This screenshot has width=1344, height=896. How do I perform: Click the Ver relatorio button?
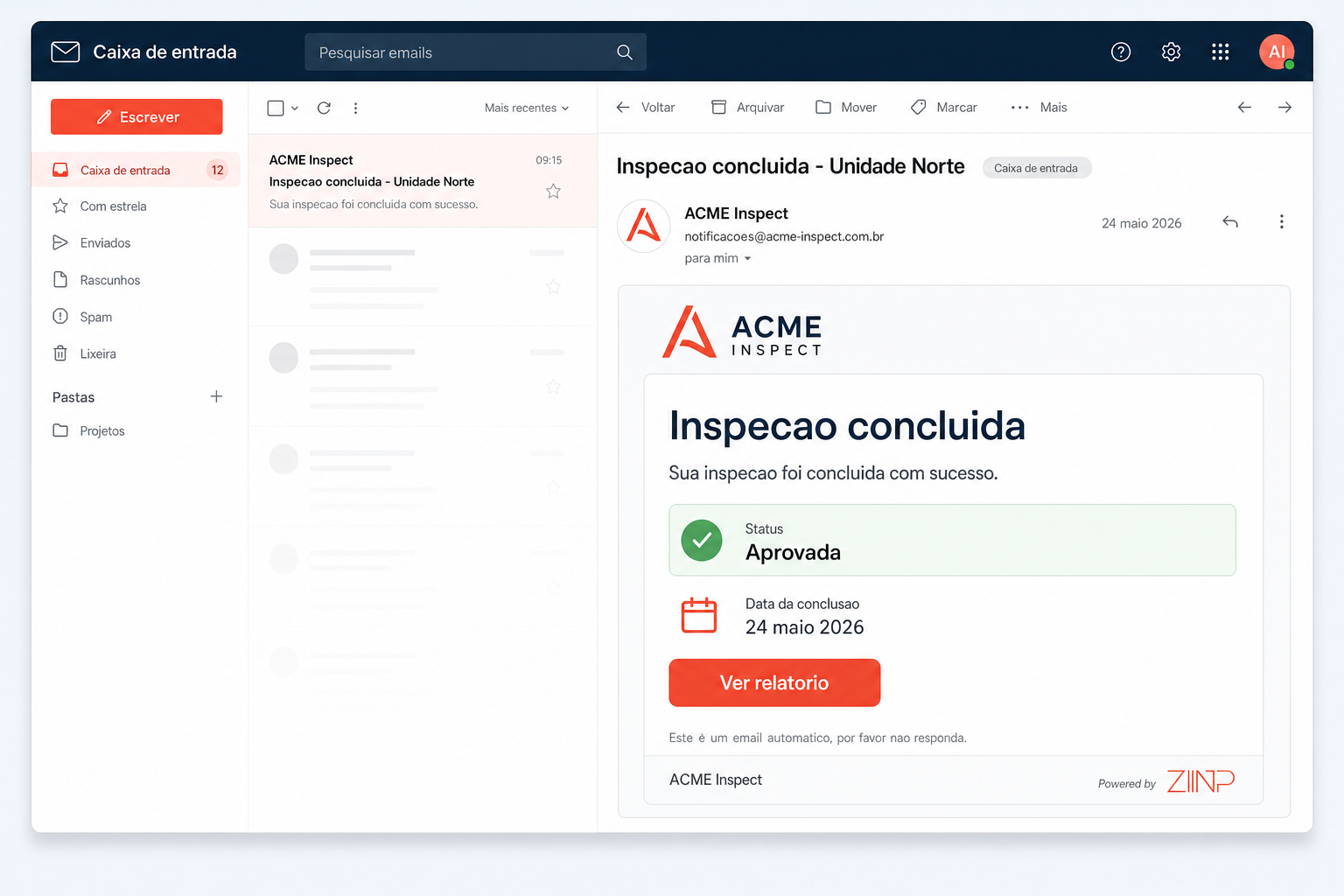(774, 682)
